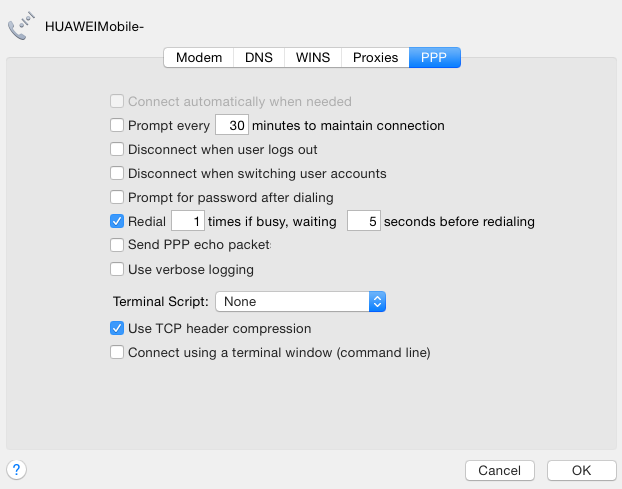The image size is (622, 489).
Task: Enable Connect using a terminal window
Action: pos(118,352)
